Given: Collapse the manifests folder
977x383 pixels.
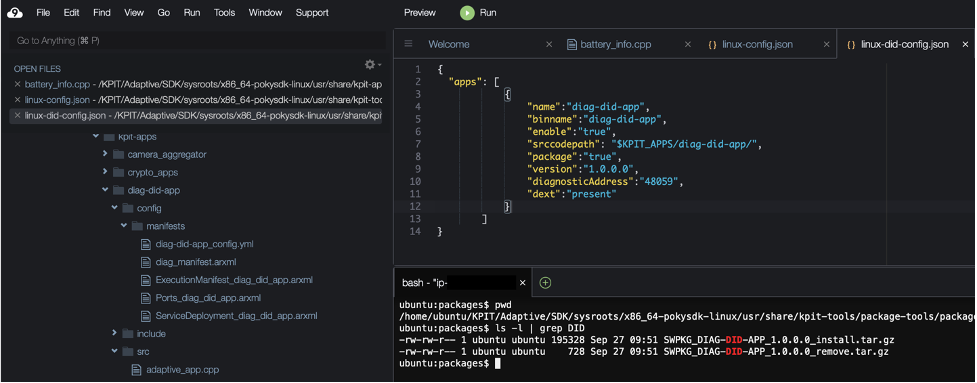Looking at the screenshot, I should point(124,226).
